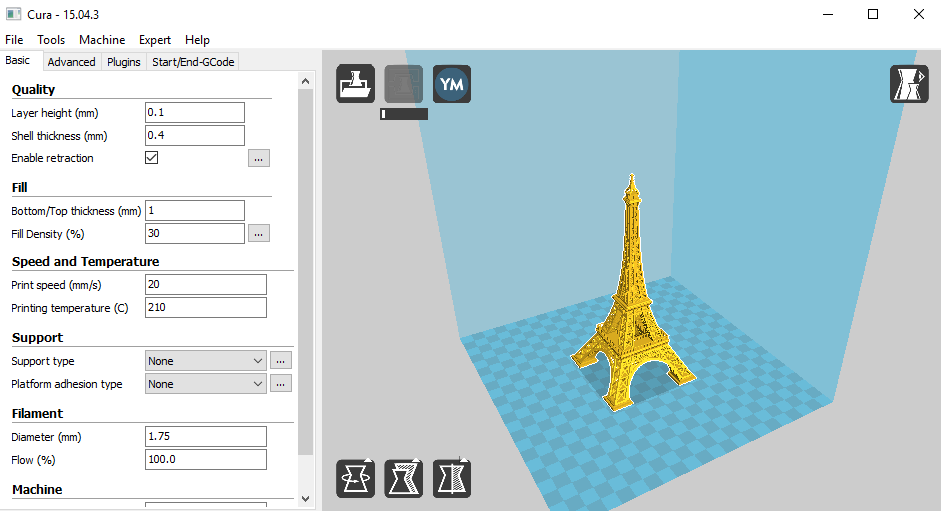Close the Cura window
Image resolution: width=941 pixels, height=511 pixels.
coord(919,14)
